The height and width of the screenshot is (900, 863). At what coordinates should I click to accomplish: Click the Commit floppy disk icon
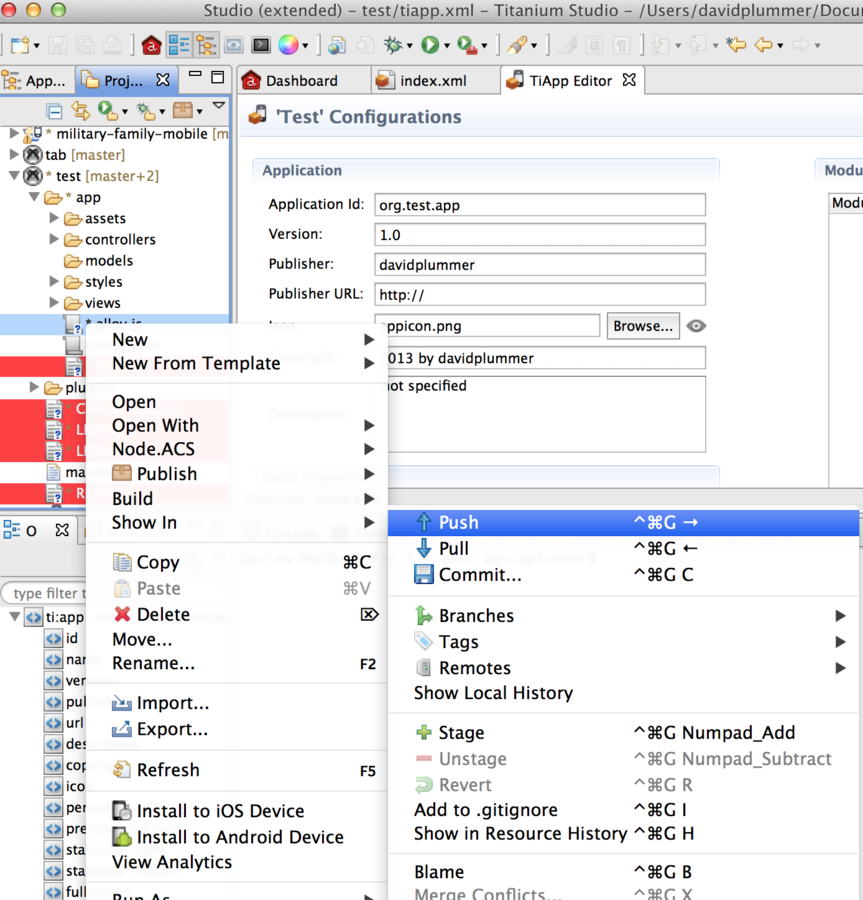(423, 575)
